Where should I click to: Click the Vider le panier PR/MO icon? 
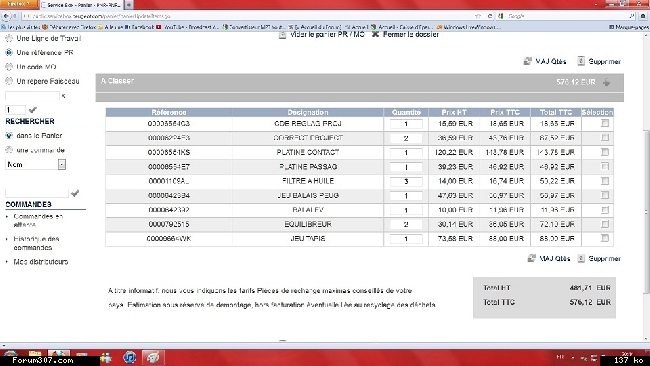tap(282, 35)
